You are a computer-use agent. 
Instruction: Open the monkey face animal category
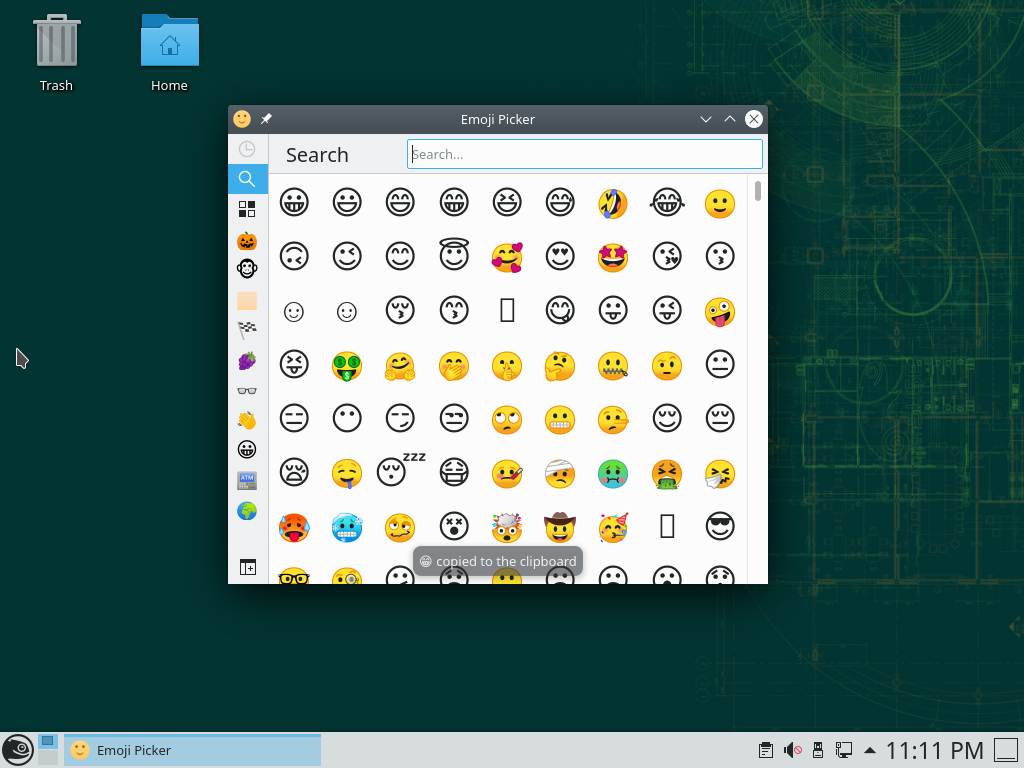pos(247,268)
